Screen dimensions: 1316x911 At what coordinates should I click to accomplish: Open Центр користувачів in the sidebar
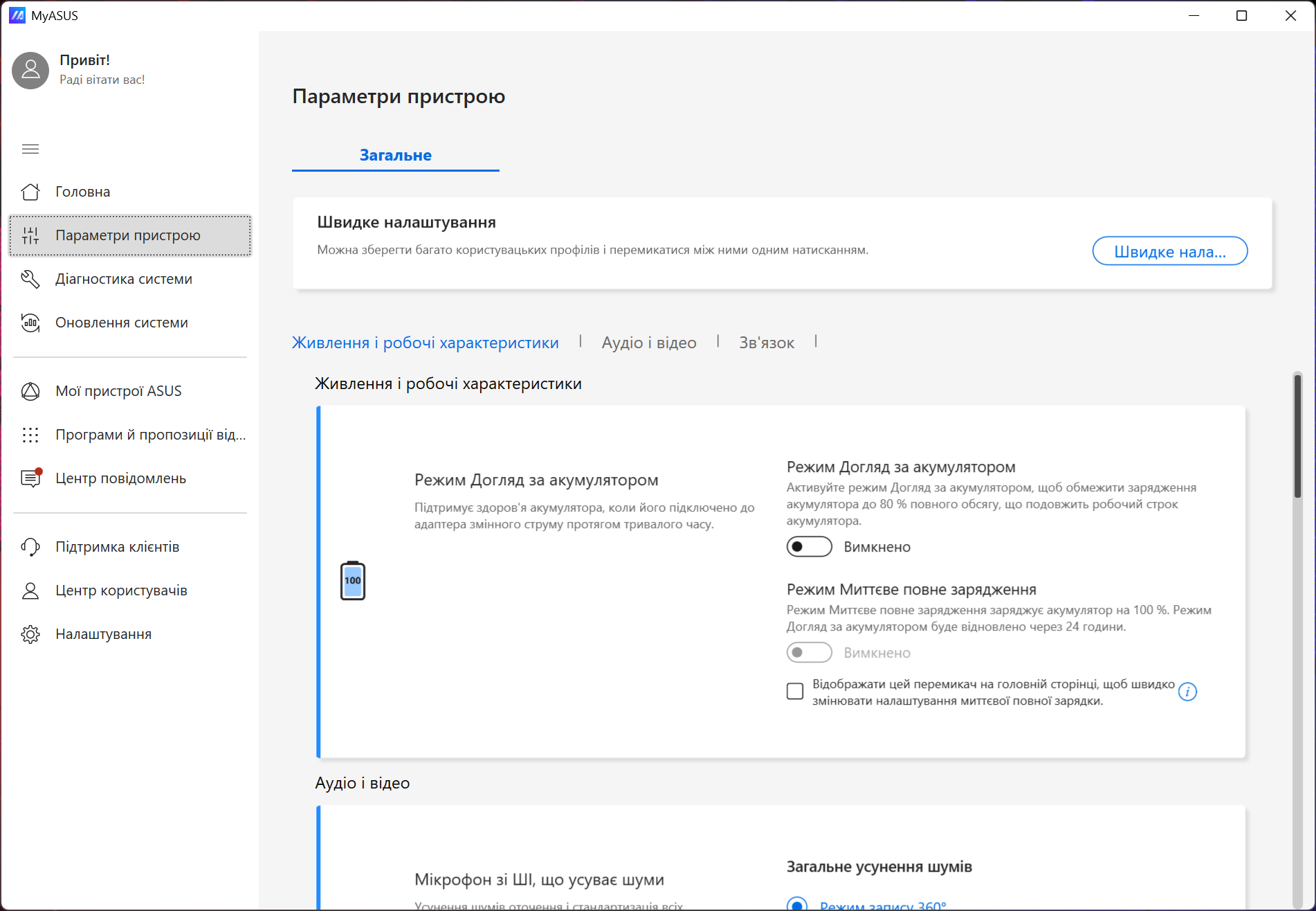point(121,590)
